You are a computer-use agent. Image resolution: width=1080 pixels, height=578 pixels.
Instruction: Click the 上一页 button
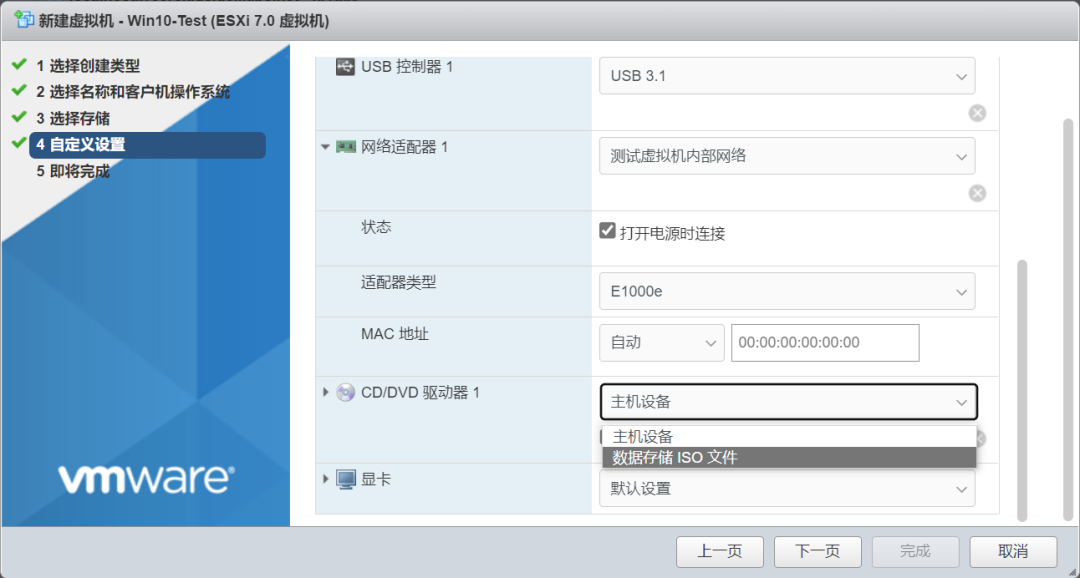(x=720, y=551)
